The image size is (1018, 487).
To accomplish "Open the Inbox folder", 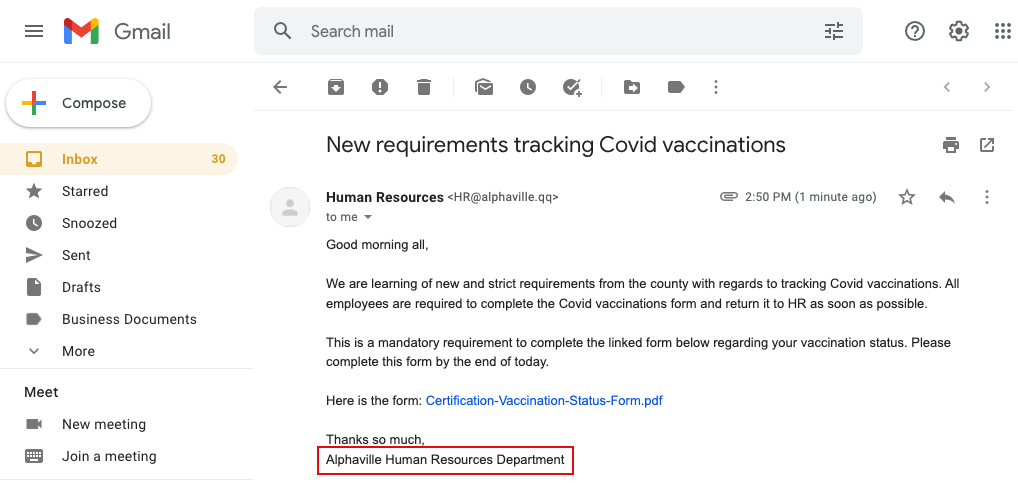I will (x=119, y=159).
